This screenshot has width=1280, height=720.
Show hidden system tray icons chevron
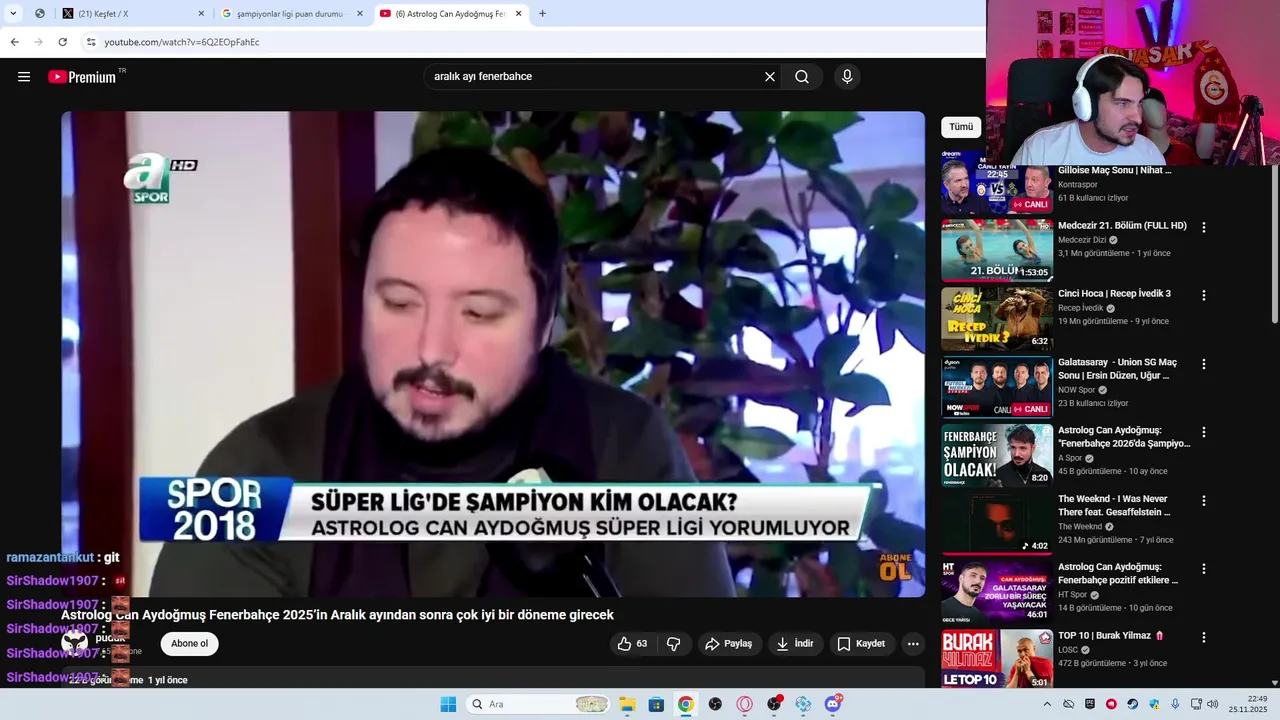pyautogui.click(x=1047, y=704)
